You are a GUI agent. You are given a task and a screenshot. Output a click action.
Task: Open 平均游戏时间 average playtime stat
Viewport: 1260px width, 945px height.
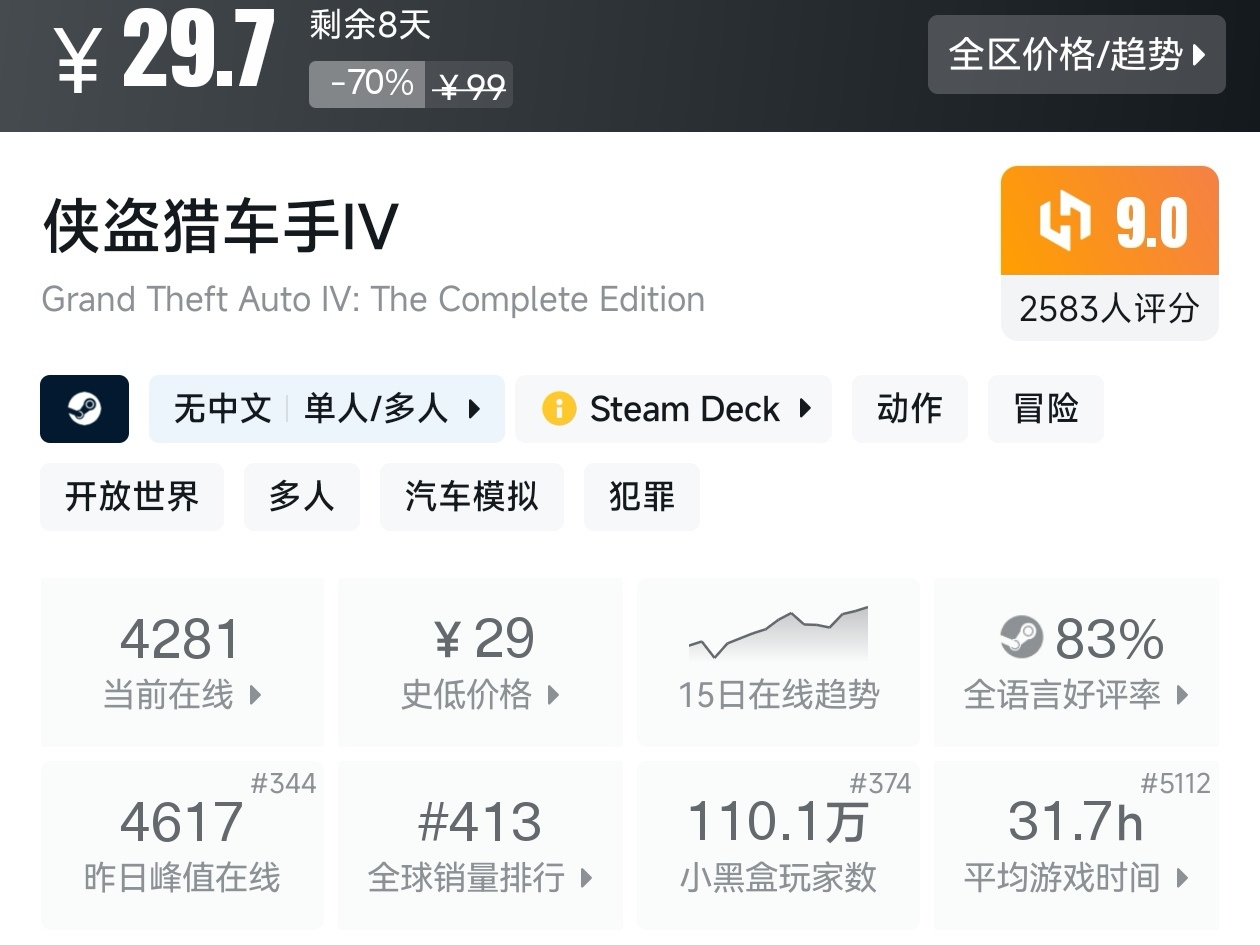click(1076, 846)
